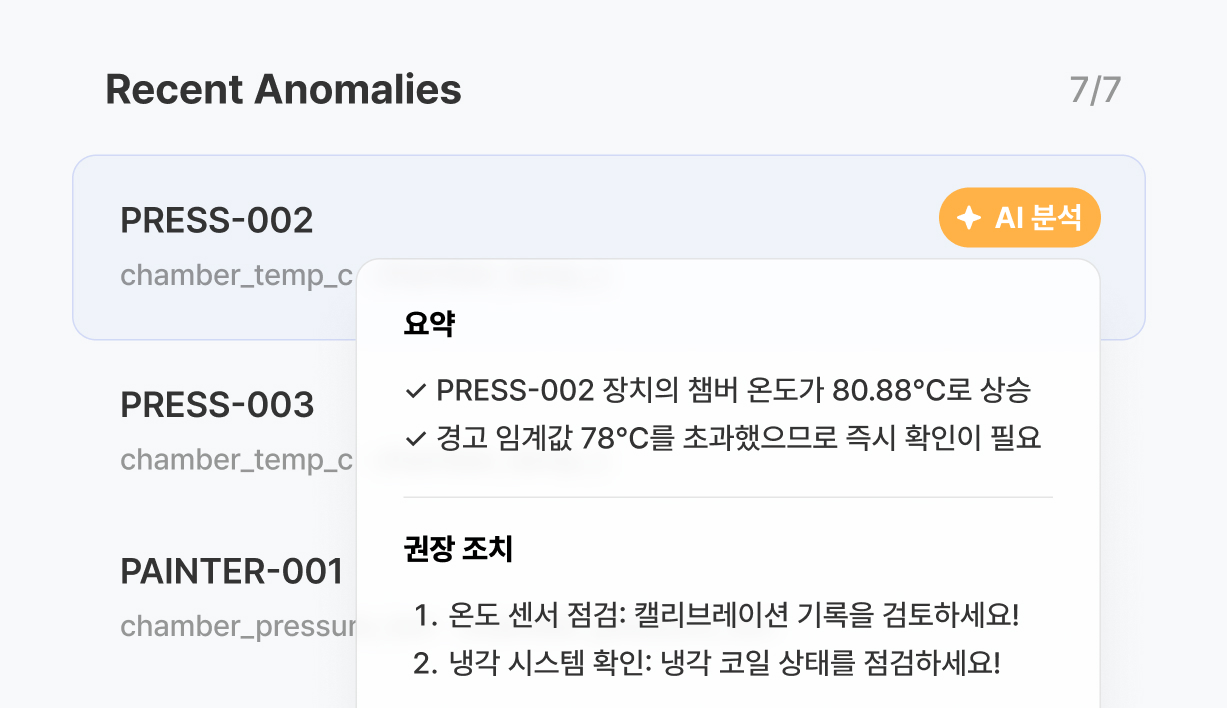Screen dimensions: 1227x708
Task: Click the checkmark before PRESS-002 장치의 summary
Action: coord(416,391)
